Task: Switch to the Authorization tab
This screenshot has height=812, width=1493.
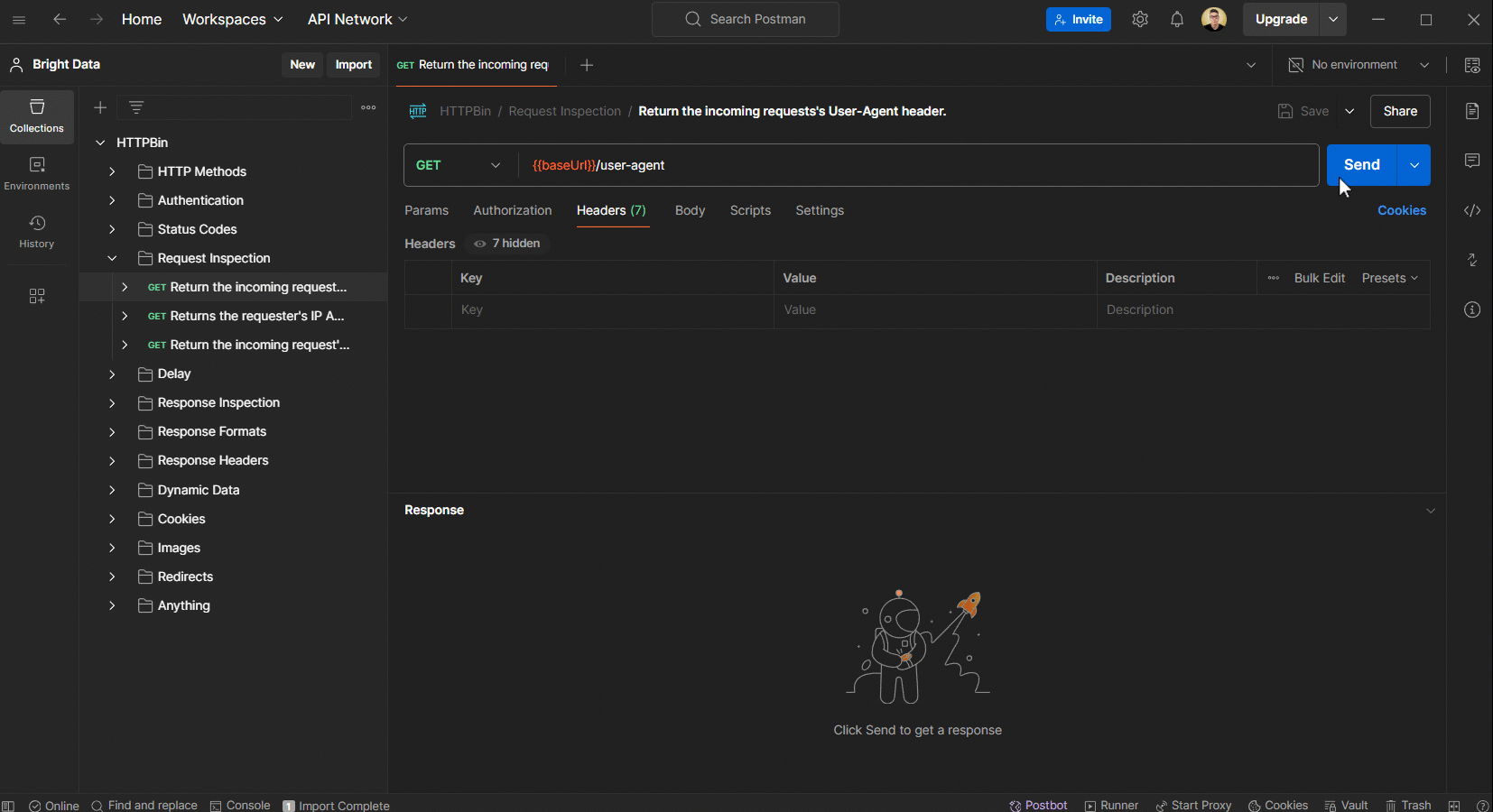Action: [x=512, y=210]
